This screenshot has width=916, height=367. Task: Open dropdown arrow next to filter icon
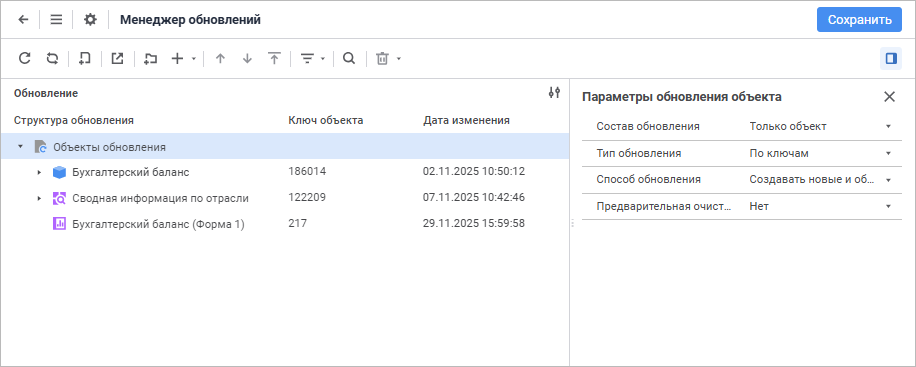click(x=322, y=58)
